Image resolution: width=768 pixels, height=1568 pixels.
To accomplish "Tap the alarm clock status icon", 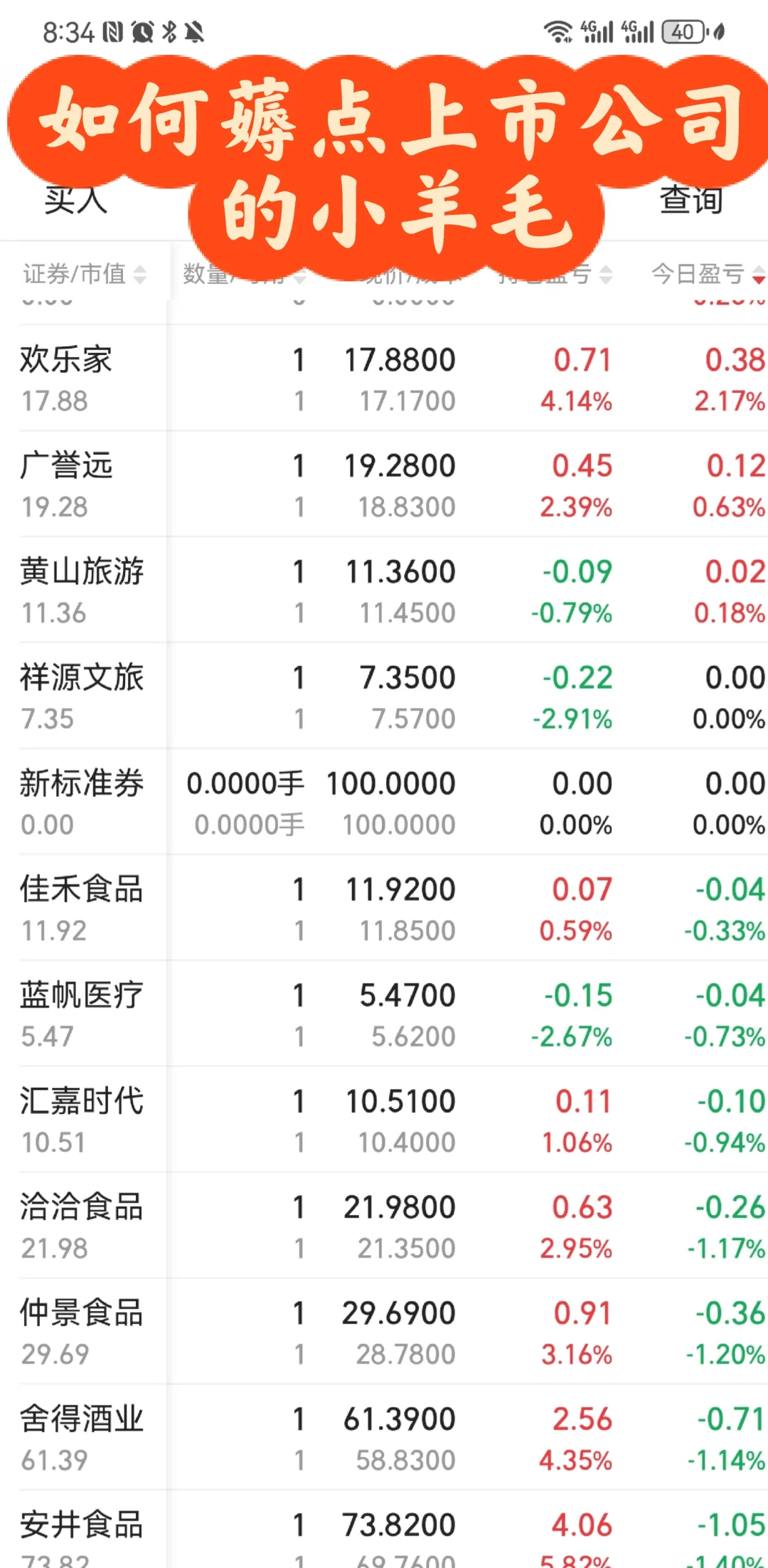I will [142, 32].
